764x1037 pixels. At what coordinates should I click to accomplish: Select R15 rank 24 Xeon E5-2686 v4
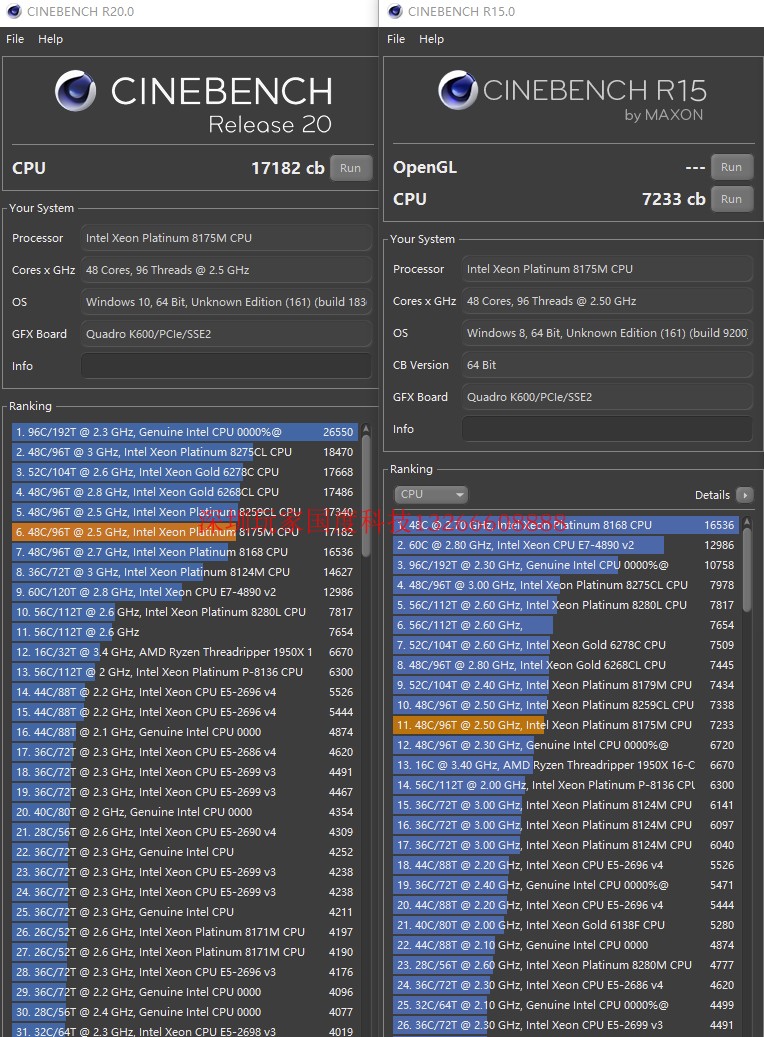point(566,985)
